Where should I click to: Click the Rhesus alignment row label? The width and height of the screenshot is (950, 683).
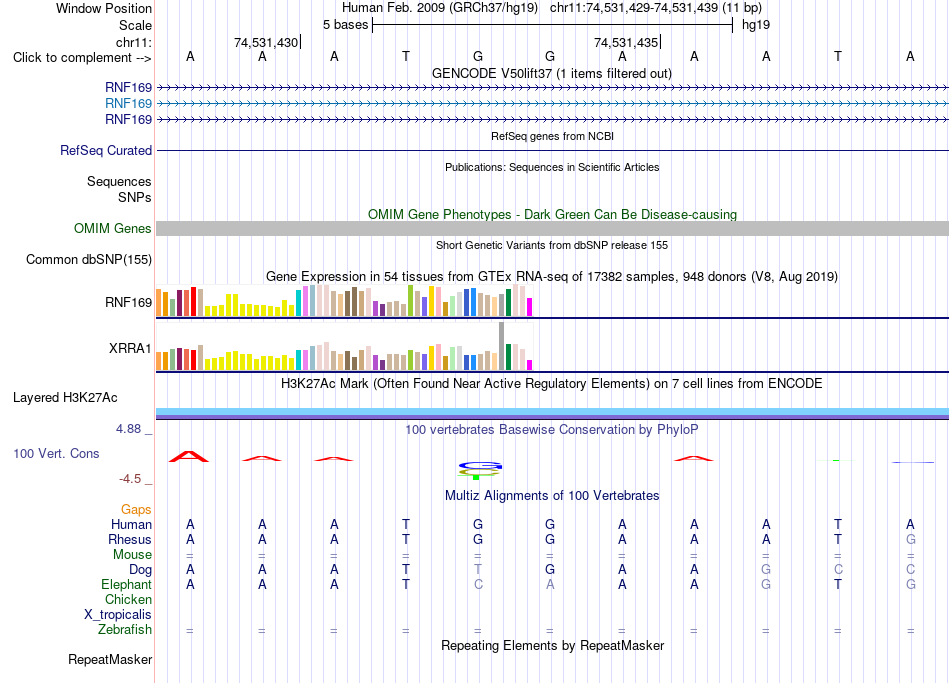(130, 540)
